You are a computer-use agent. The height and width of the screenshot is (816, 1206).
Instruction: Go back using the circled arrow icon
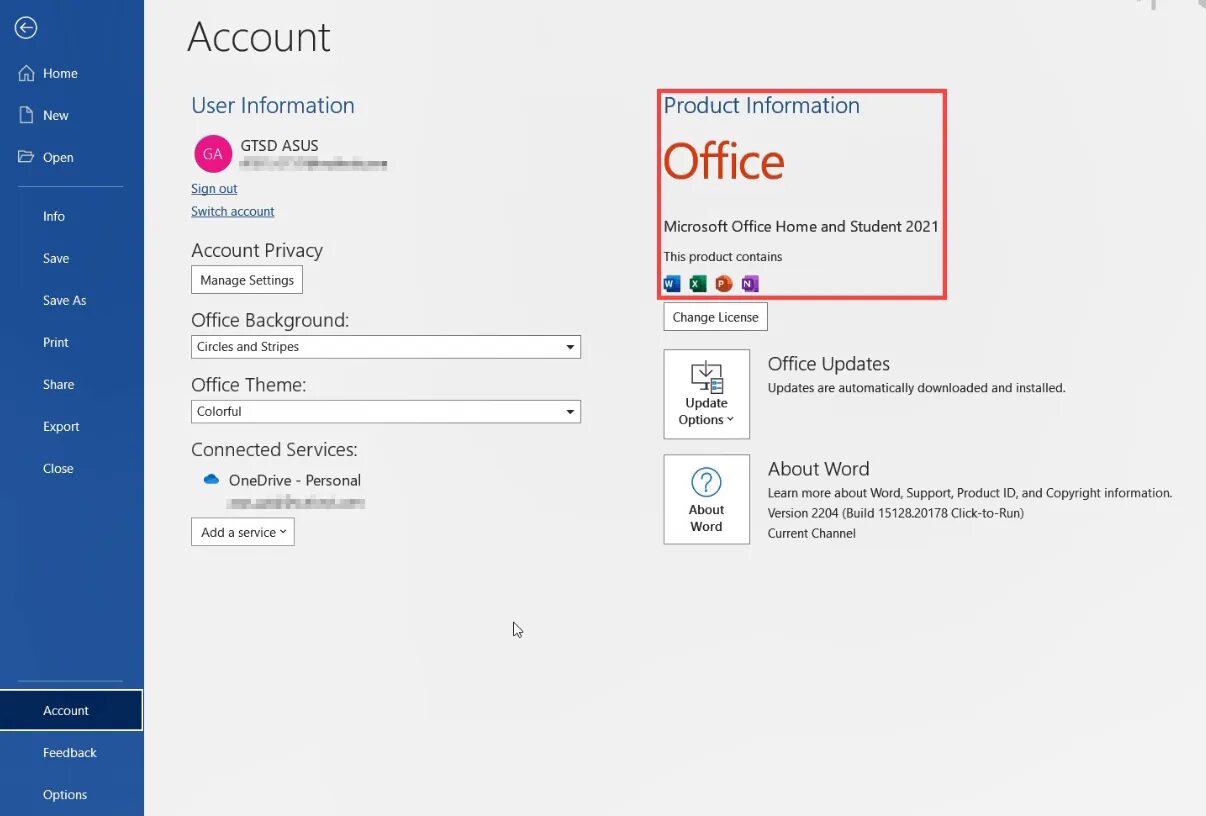[26, 28]
